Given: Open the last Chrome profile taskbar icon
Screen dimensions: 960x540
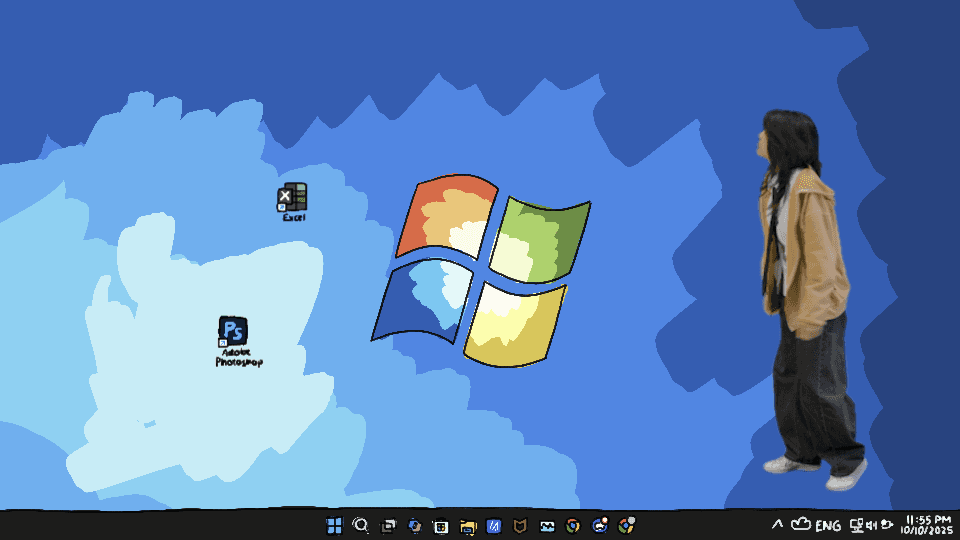Looking at the screenshot, I should point(626,525).
